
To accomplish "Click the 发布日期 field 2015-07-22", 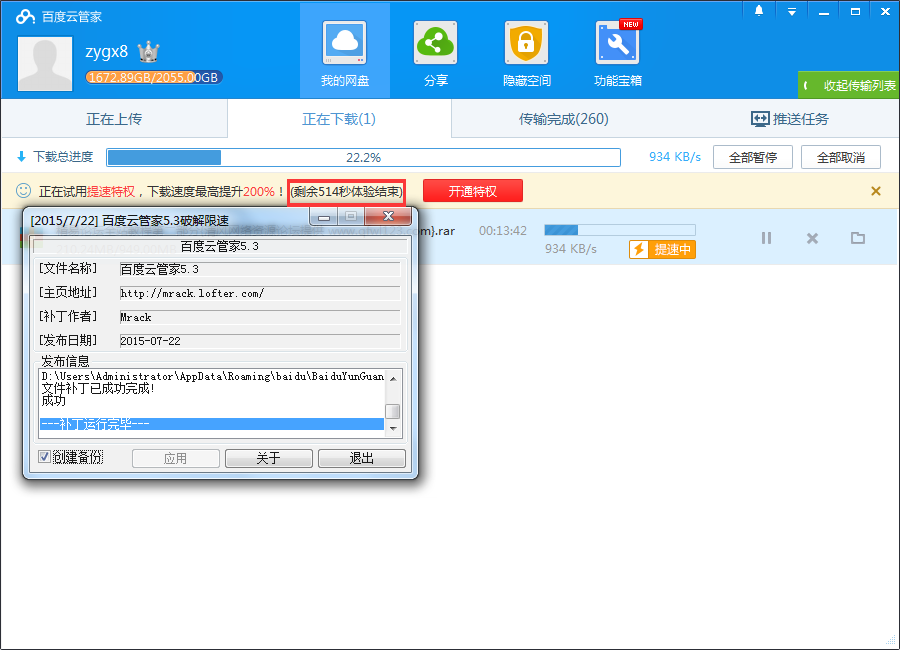I will coord(259,341).
